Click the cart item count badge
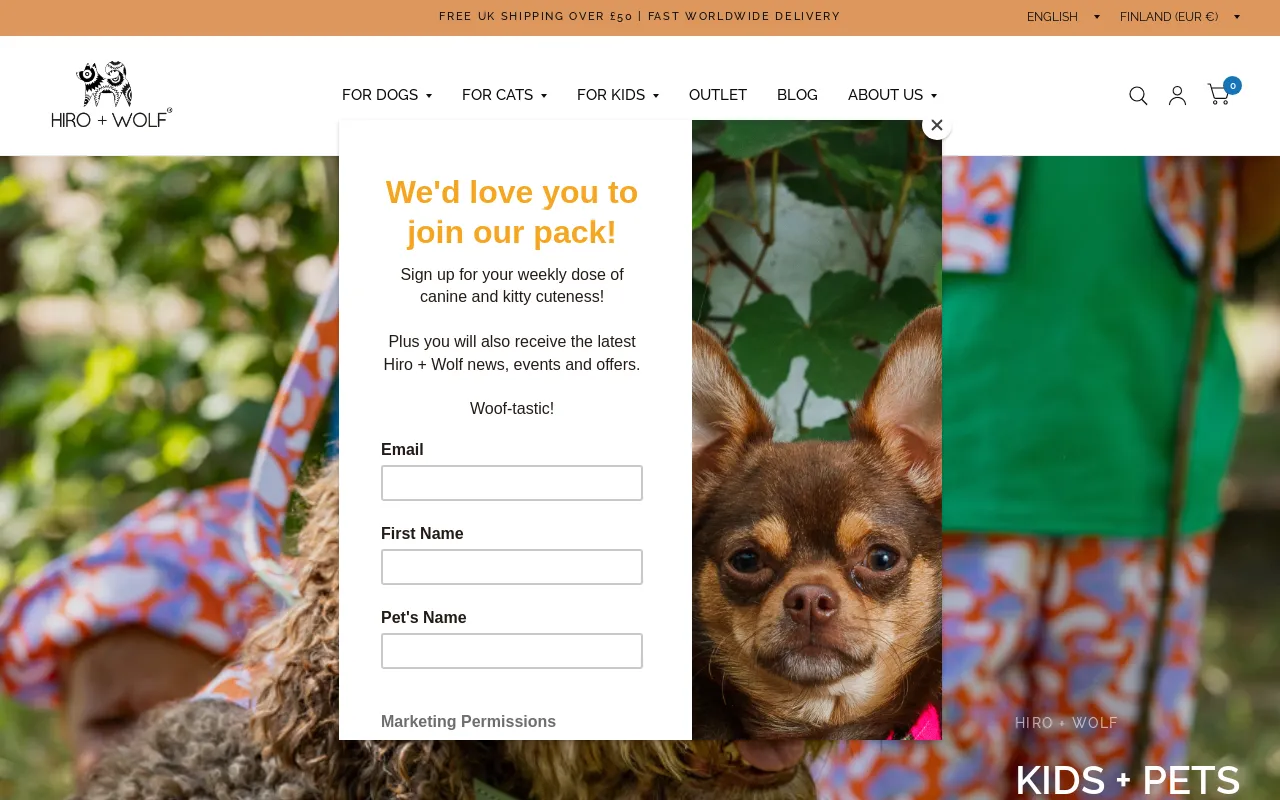 click(x=1232, y=86)
